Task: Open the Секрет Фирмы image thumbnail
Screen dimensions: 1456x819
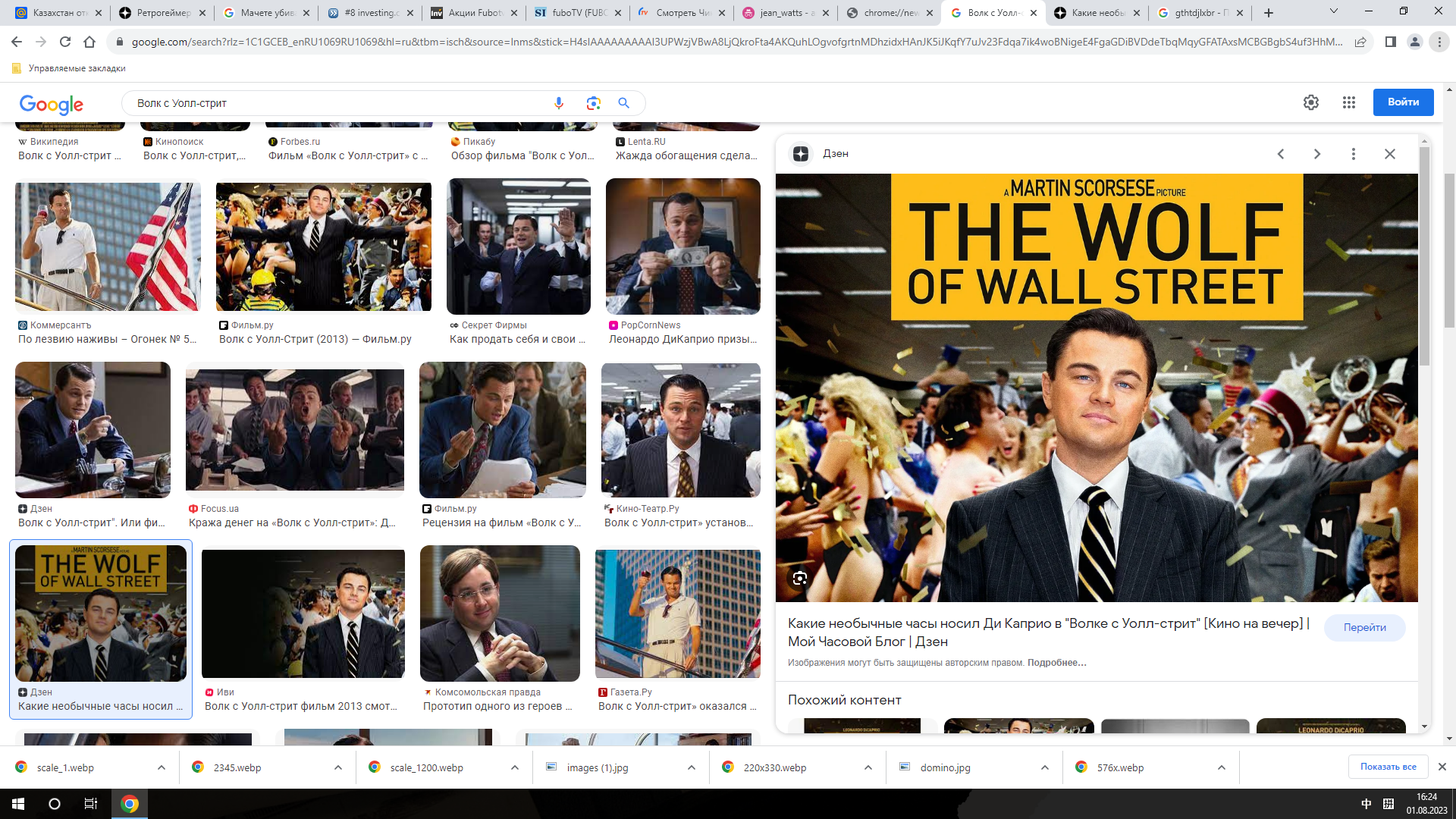Action: [x=519, y=246]
